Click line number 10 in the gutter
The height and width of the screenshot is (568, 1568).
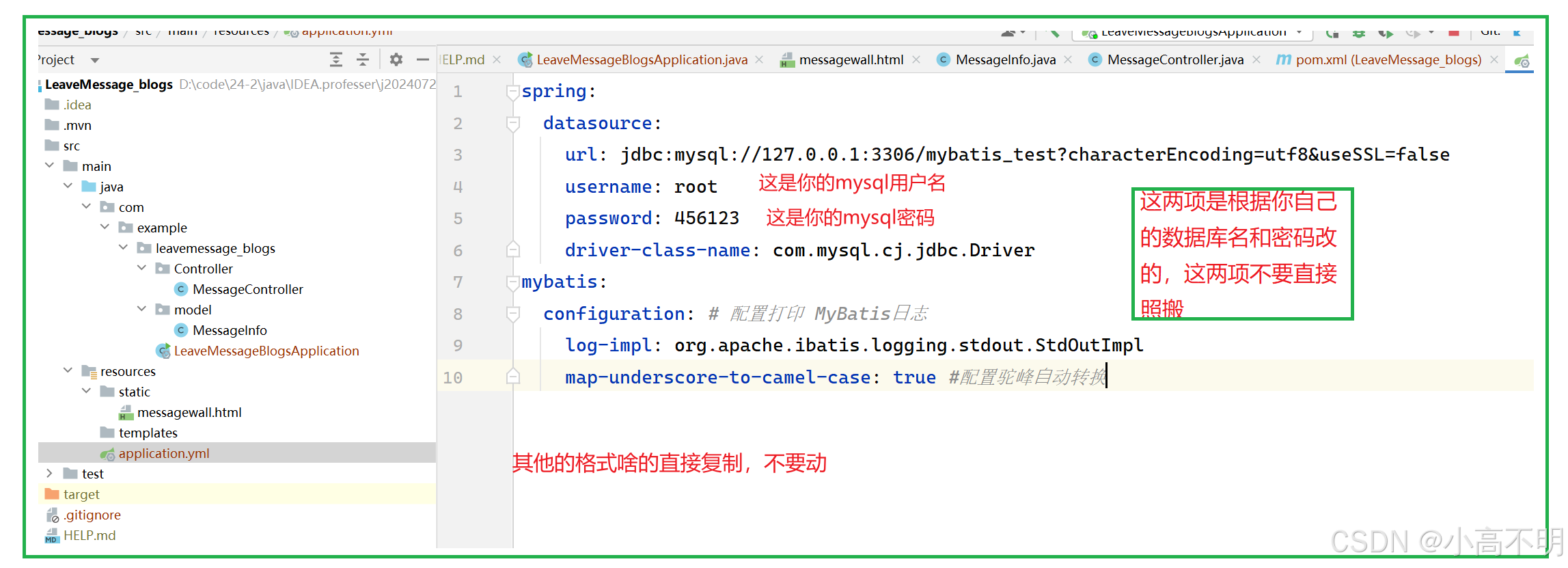(452, 378)
